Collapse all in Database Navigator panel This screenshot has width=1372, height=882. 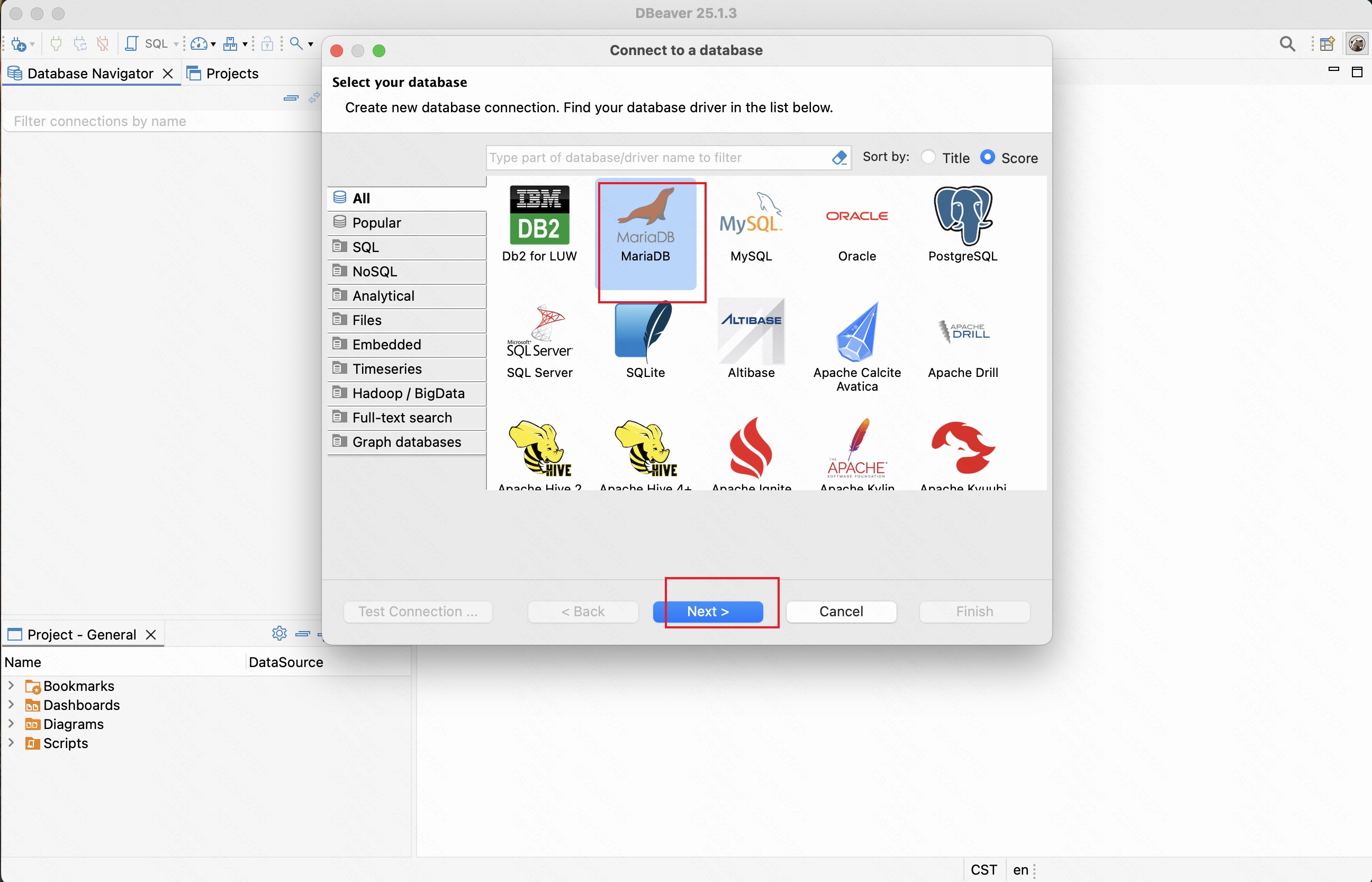(291, 98)
